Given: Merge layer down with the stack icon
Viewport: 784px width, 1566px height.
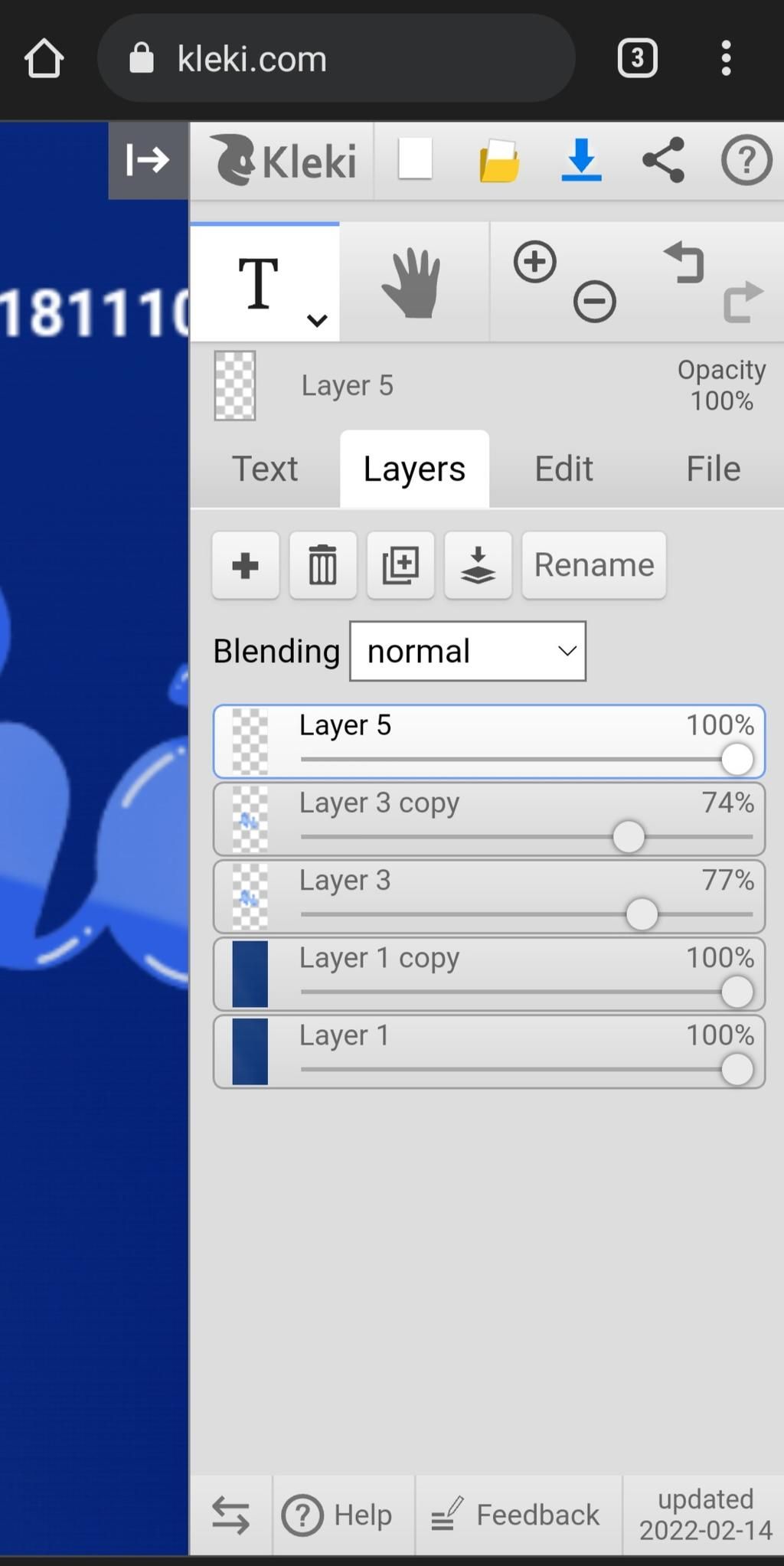Looking at the screenshot, I should [x=478, y=565].
